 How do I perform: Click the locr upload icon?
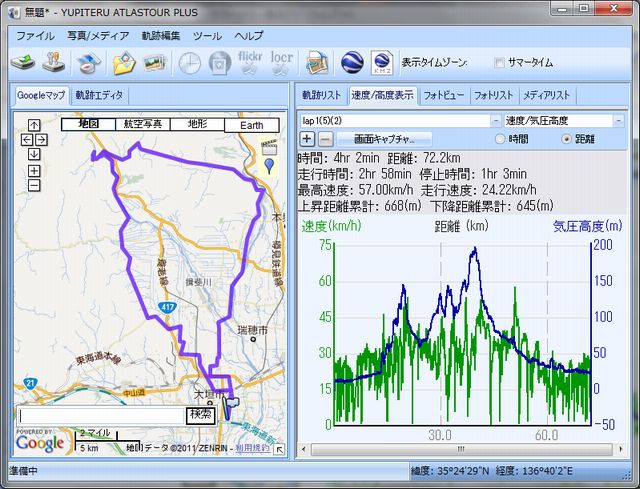pos(282,63)
